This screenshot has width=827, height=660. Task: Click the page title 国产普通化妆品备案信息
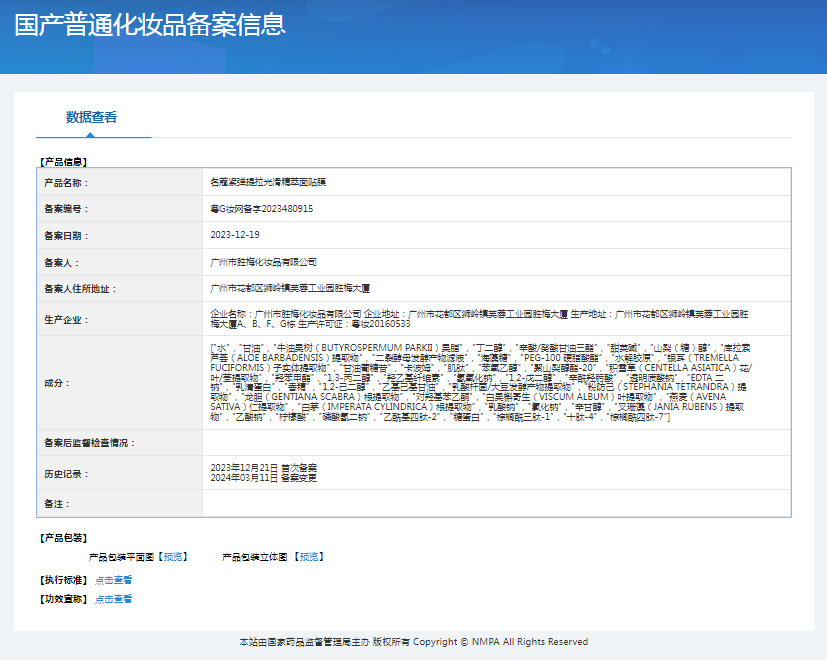(150, 25)
